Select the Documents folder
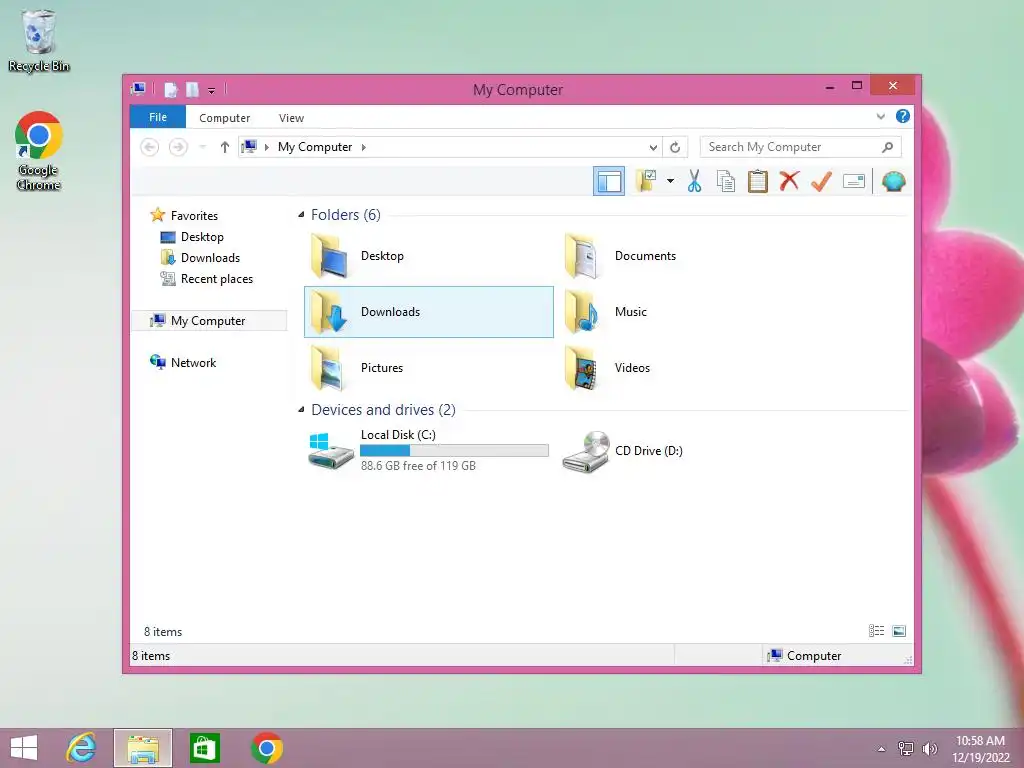The width and height of the screenshot is (1024, 768). (682, 256)
